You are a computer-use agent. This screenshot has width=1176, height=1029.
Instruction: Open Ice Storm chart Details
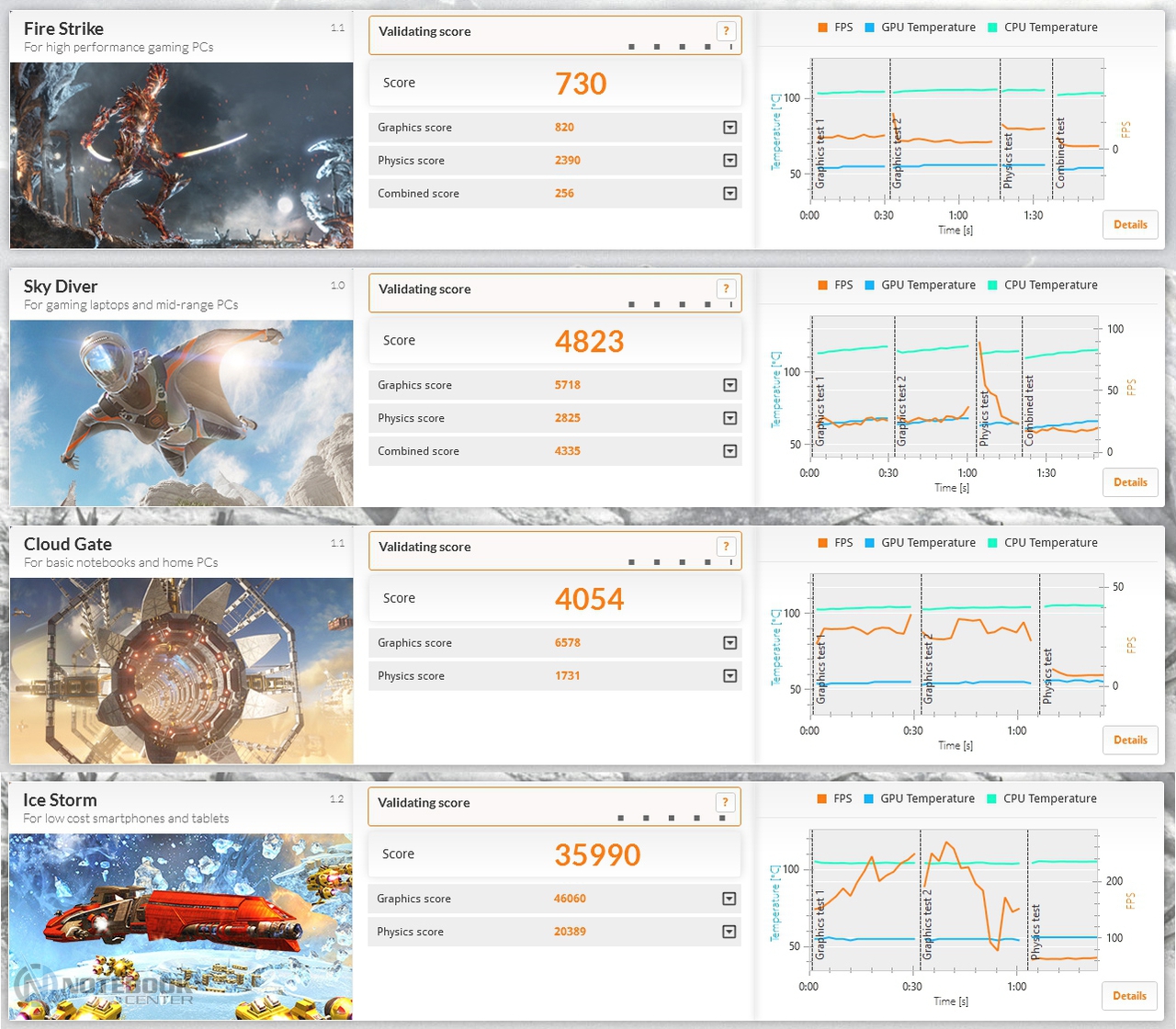point(1129,996)
